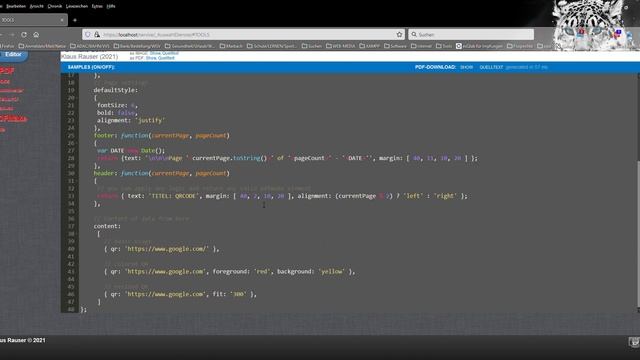Image resolution: width=640 pixels, height=360 pixels.
Task: Open the Marbach bookmarks folder
Action: click(x=231, y=46)
